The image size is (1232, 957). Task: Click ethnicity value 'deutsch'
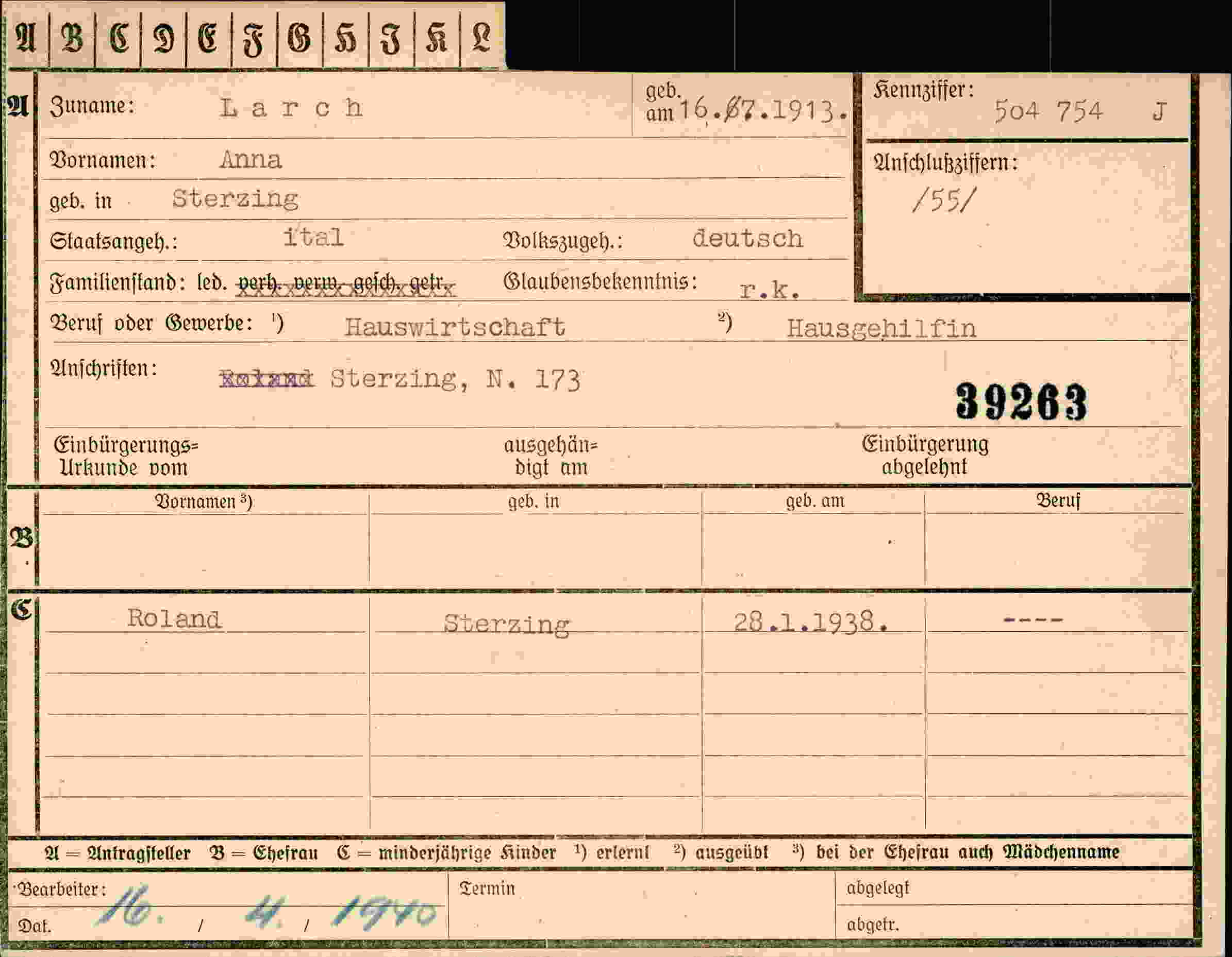click(747, 239)
